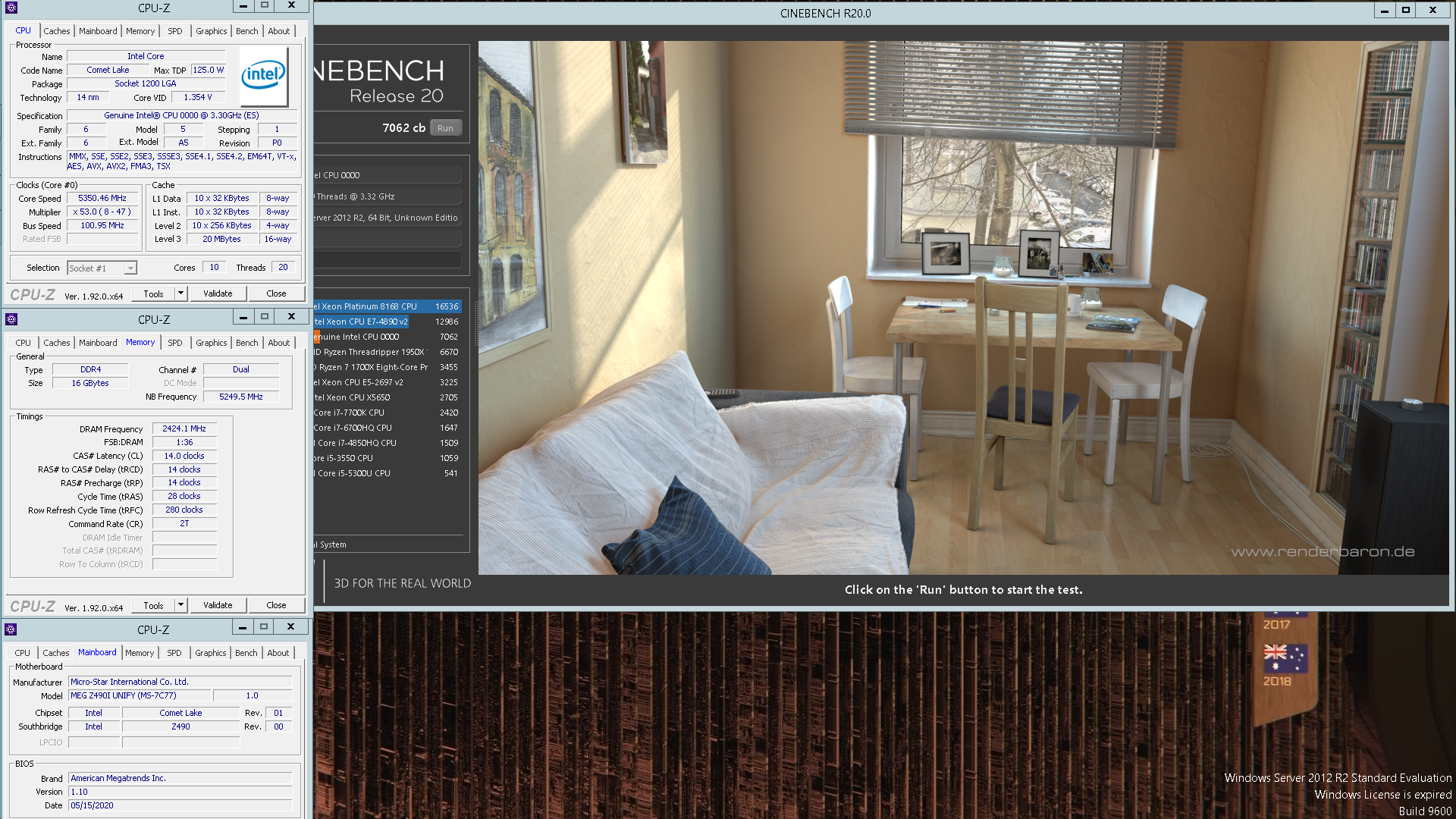Viewport: 1456px width, 819px height.
Task: Close the Memory CPU-Z window via X
Action: (x=291, y=316)
